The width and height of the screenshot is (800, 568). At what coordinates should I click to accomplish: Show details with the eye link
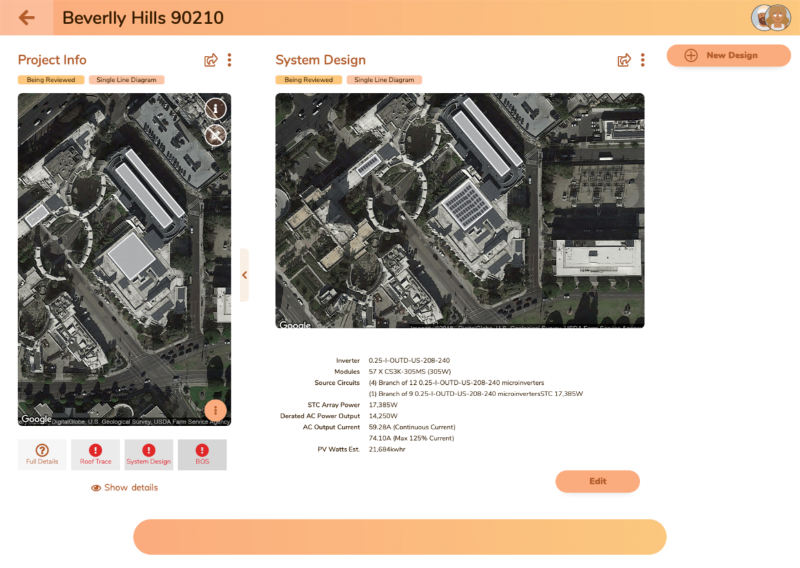[x=124, y=488]
